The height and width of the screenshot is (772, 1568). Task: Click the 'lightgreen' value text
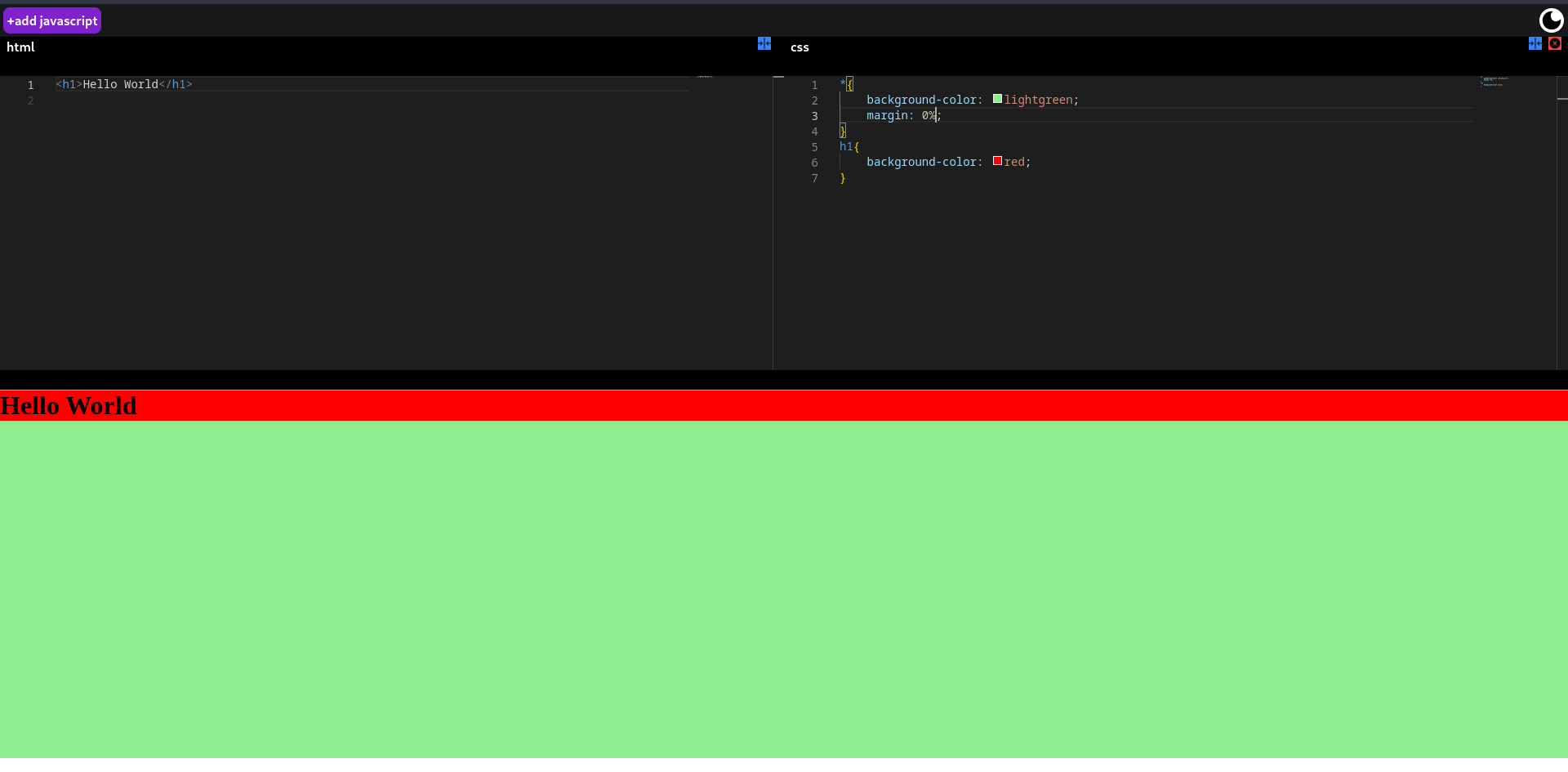pyautogui.click(x=1038, y=100)
